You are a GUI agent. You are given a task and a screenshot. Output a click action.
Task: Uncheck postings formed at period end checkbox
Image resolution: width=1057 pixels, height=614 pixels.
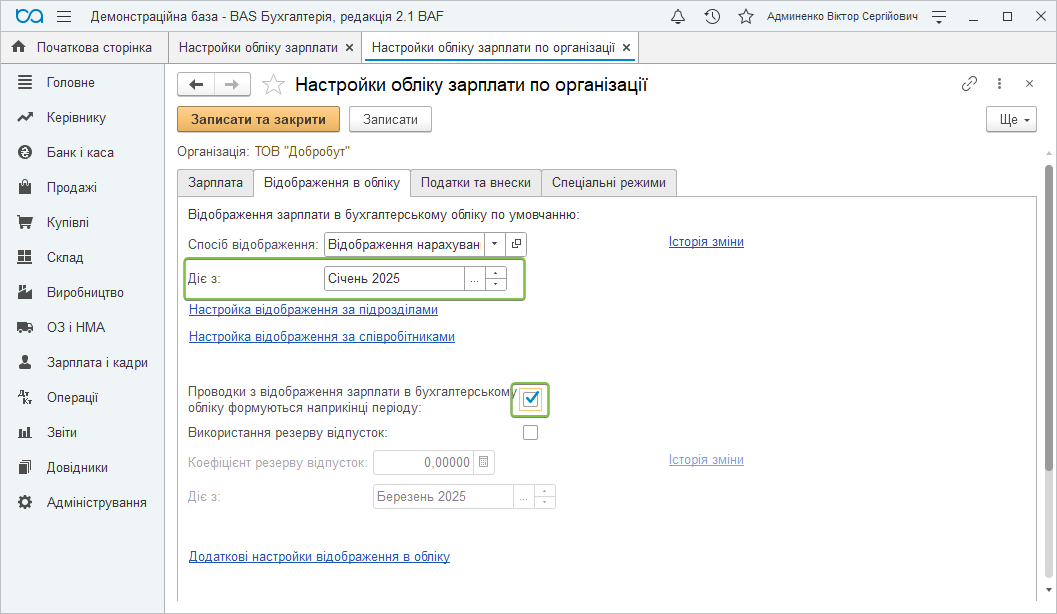(x=531, y=399)
